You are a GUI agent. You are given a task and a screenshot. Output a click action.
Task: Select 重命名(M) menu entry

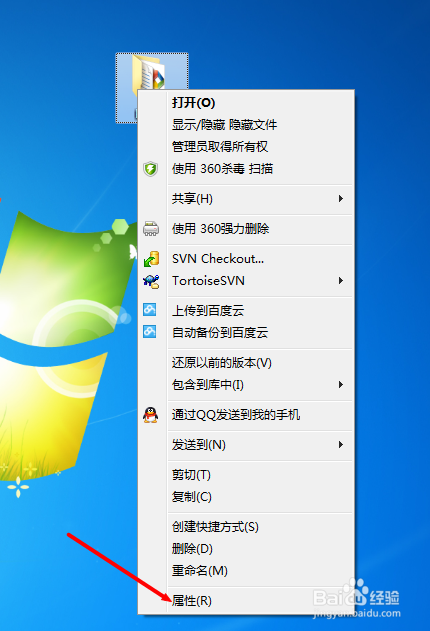tap(246, 571)
